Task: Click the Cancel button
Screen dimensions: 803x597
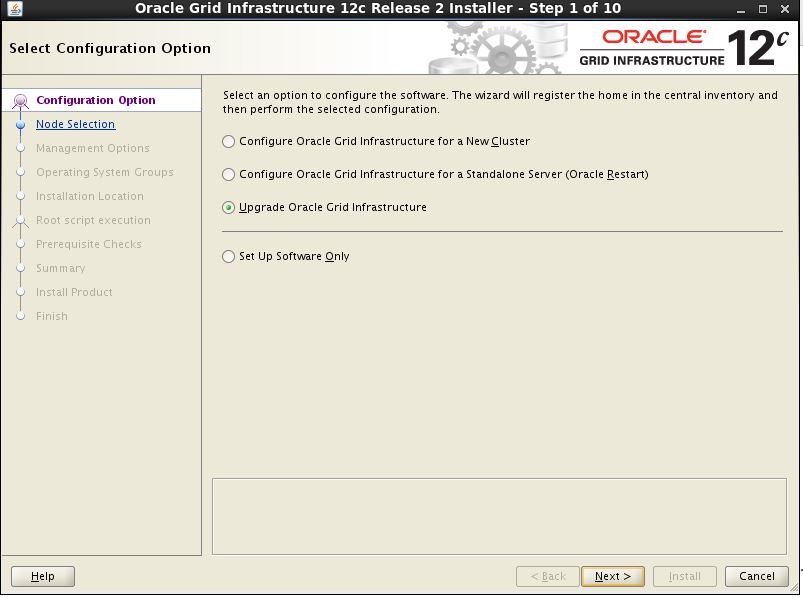Action: pos(756,577)
